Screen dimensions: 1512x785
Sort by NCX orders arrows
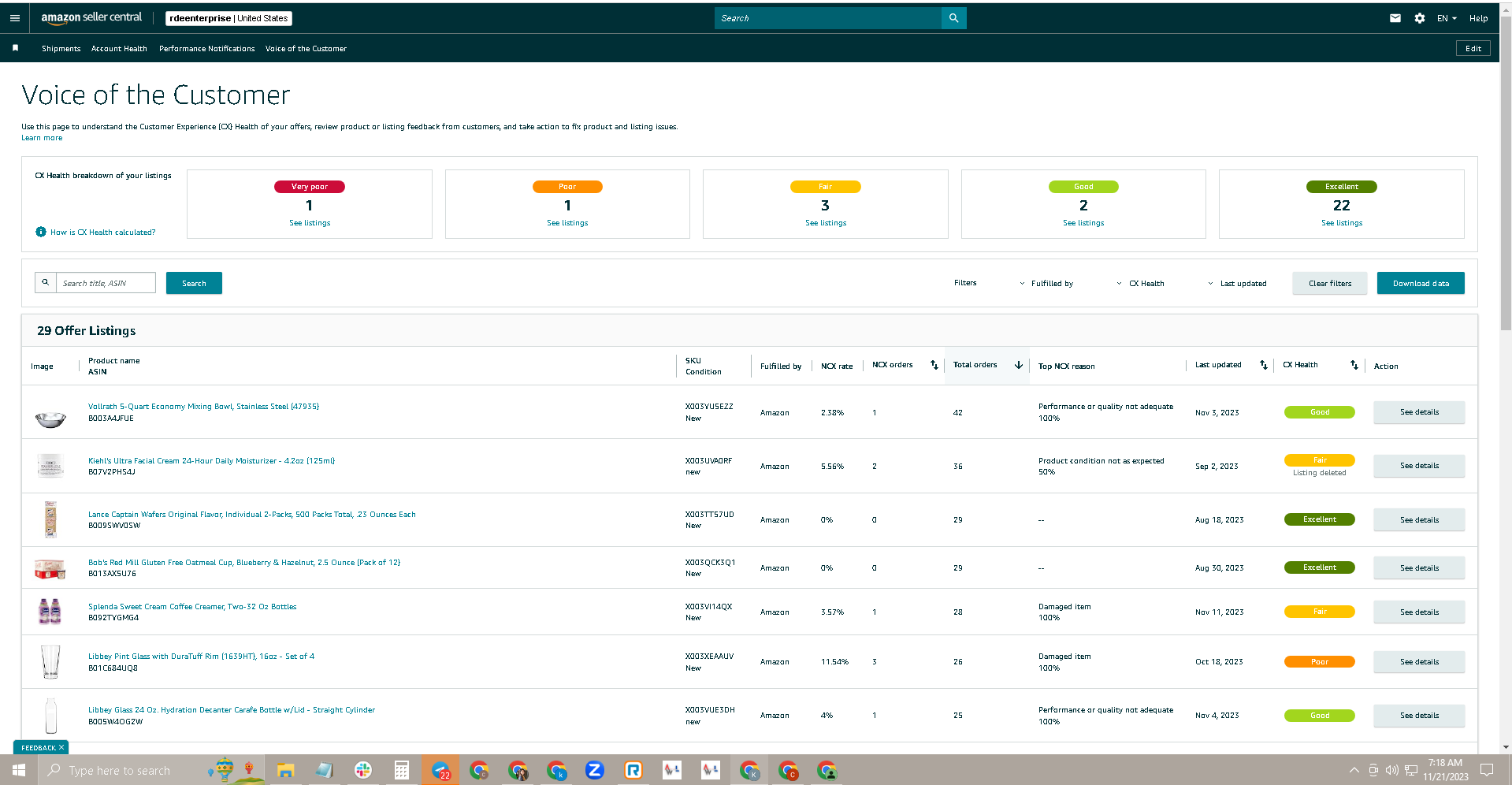(934, 365)
